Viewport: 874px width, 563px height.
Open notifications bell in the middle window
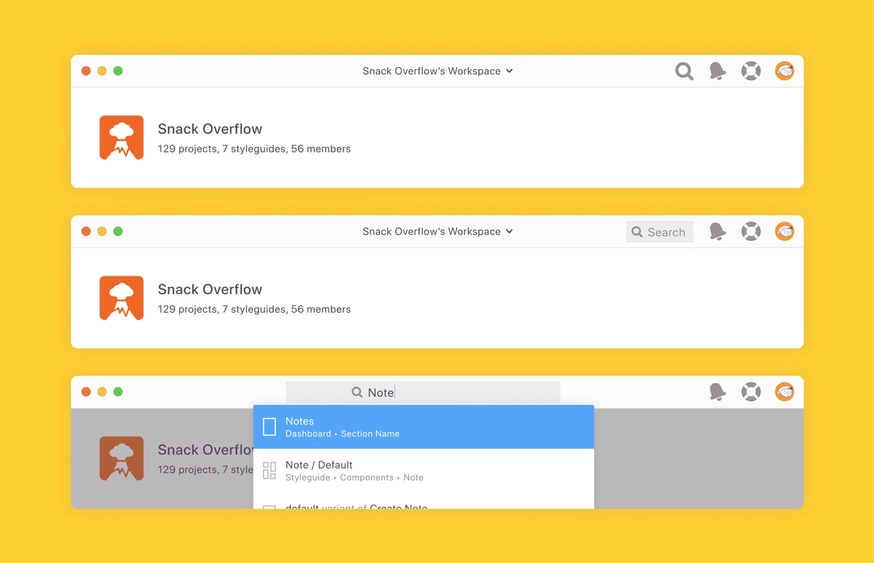717,231
